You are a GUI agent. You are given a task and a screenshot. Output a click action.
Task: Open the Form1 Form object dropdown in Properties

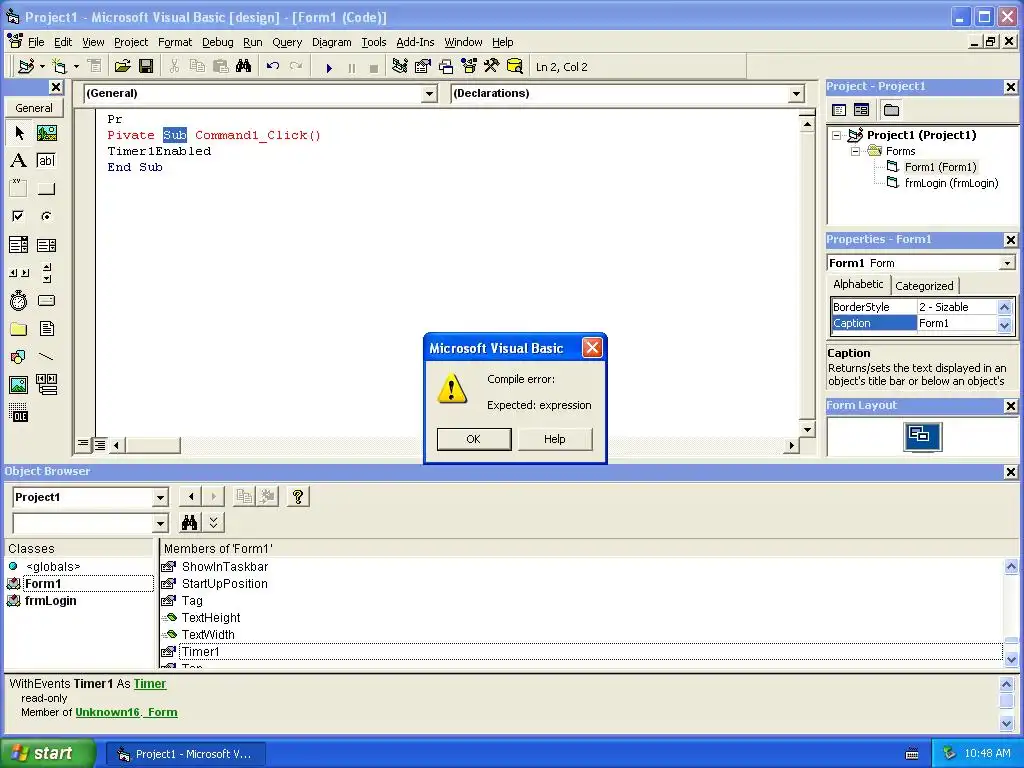(x=1008, y=263)
